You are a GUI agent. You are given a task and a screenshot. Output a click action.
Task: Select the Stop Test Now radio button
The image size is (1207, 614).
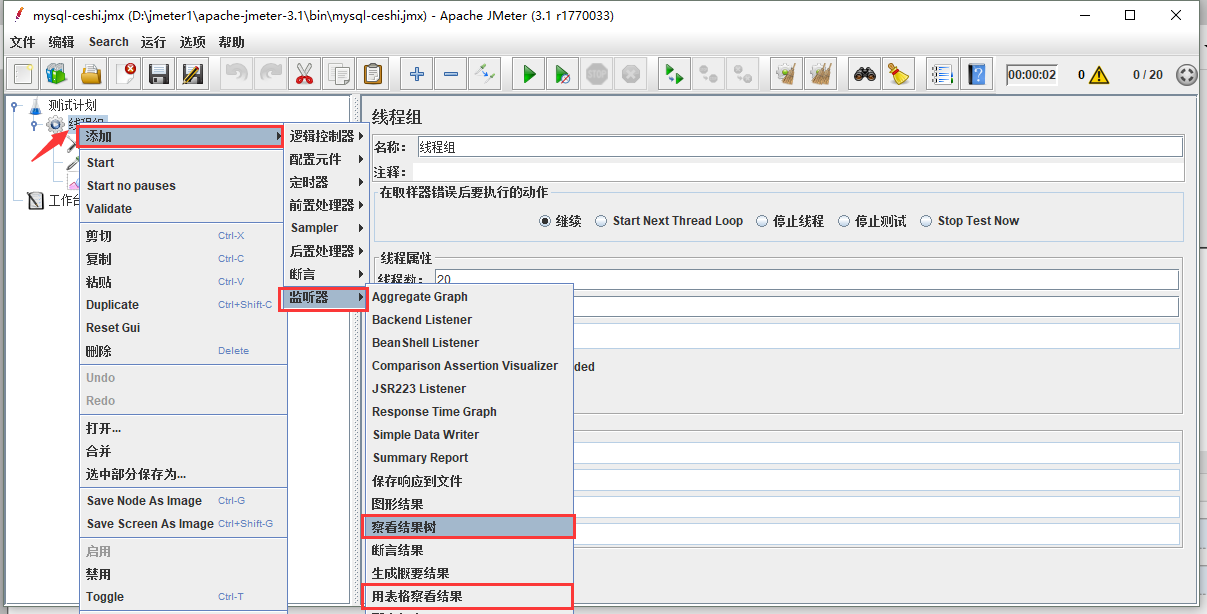[x=926, y=221]
